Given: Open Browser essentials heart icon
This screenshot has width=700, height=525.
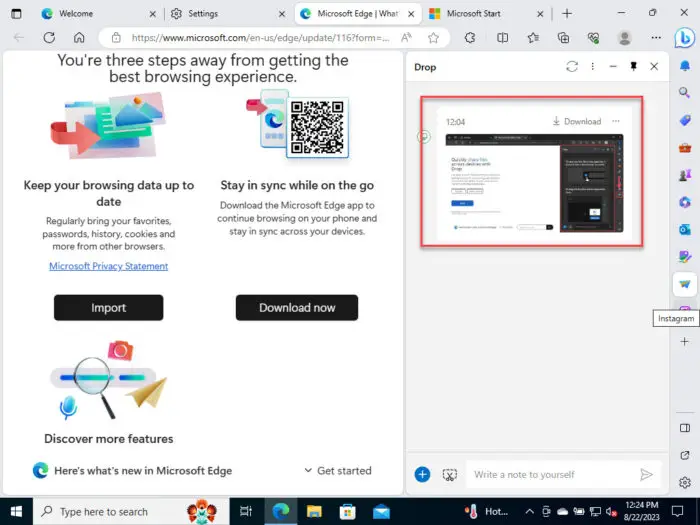Looking at the screenshot, I should pyautogui.click(x=593, y=38).
